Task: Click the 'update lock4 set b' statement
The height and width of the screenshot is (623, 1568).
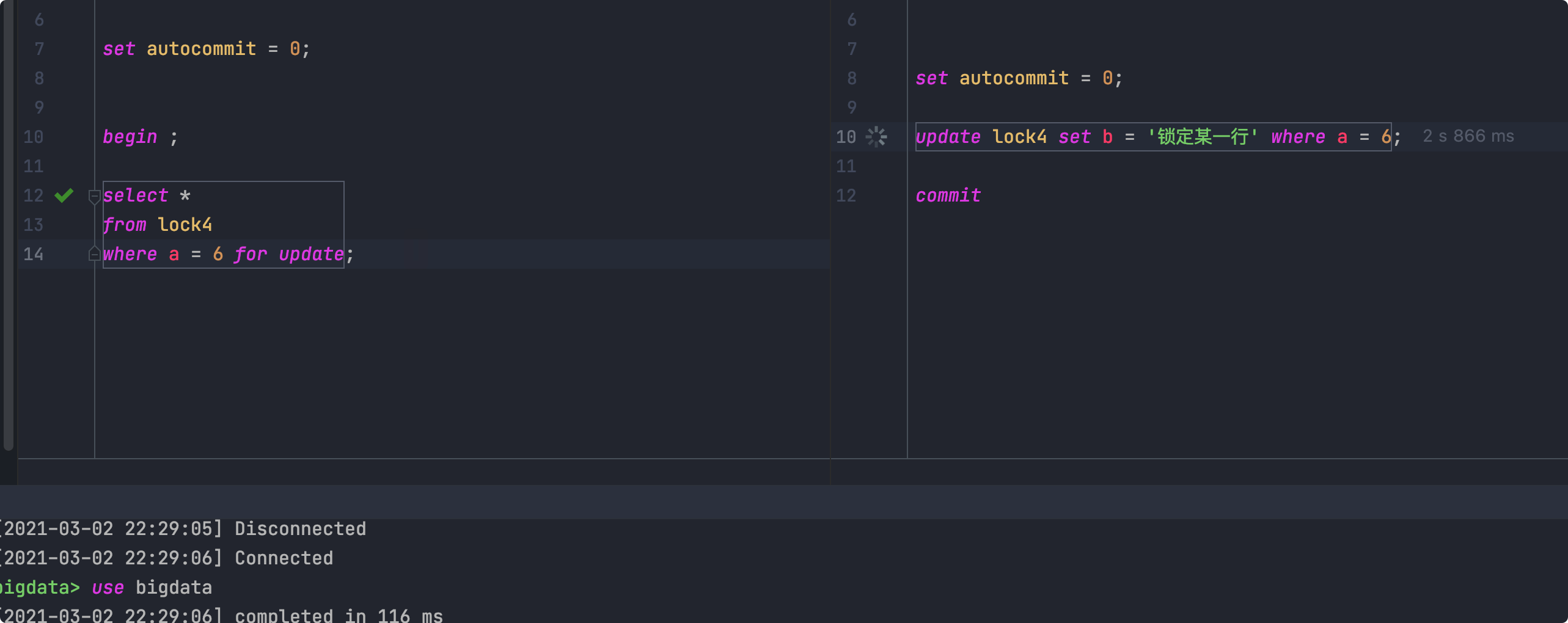Action: coord(1158,137)
